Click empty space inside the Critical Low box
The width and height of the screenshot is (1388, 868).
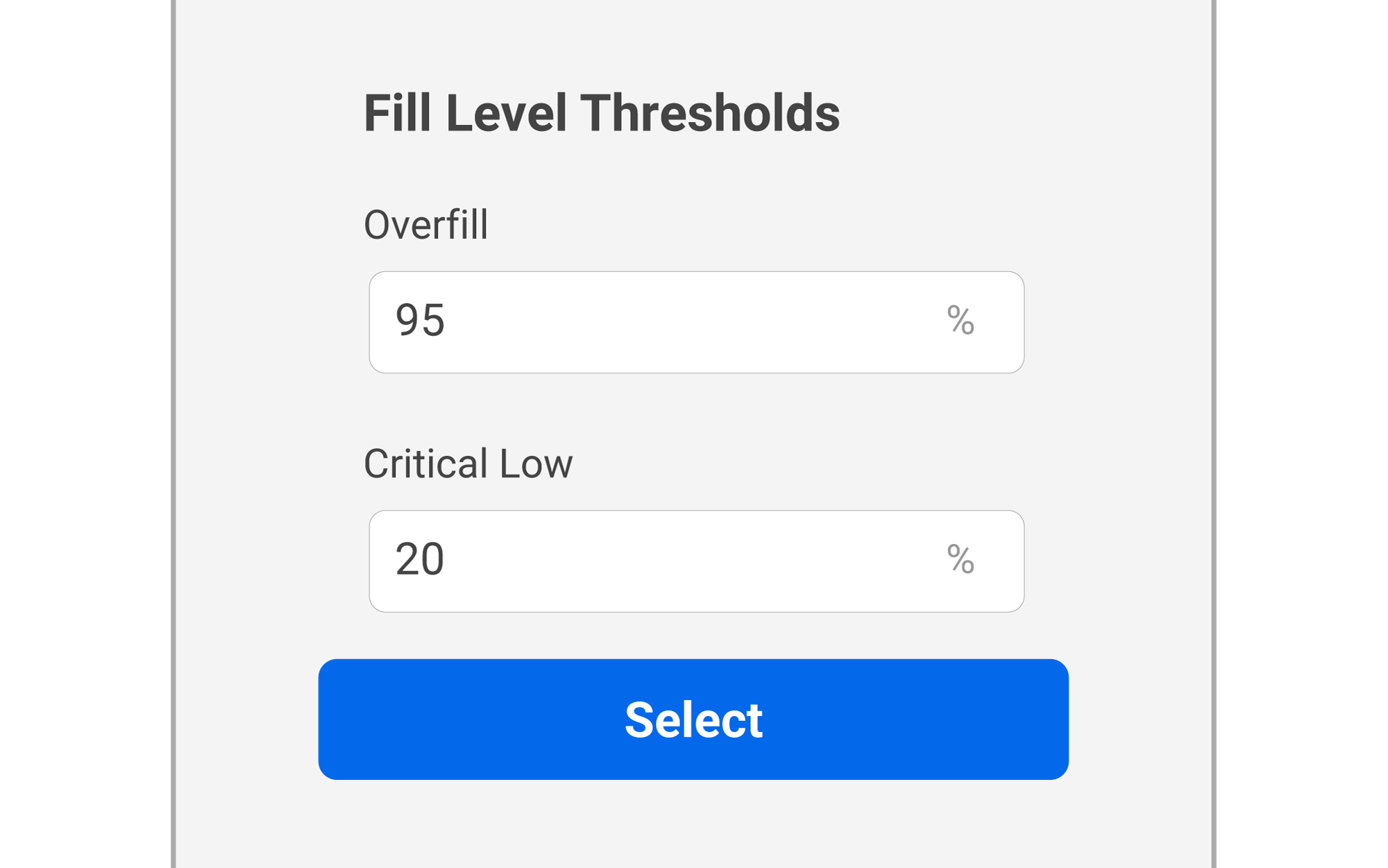pyautogui.click(x=694, y=561)
